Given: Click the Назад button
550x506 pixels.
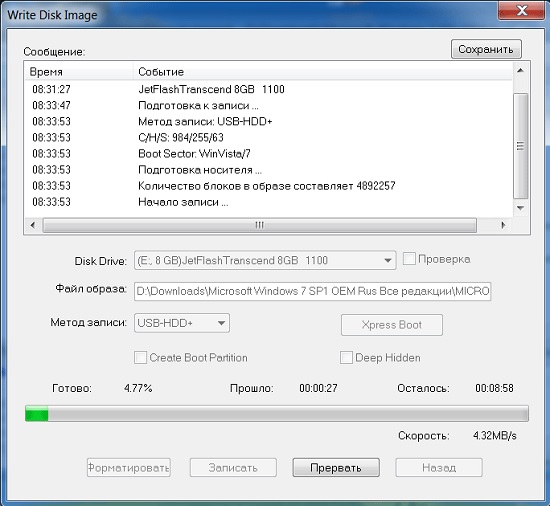Looking at the screenshot, I should click(439, 467).
